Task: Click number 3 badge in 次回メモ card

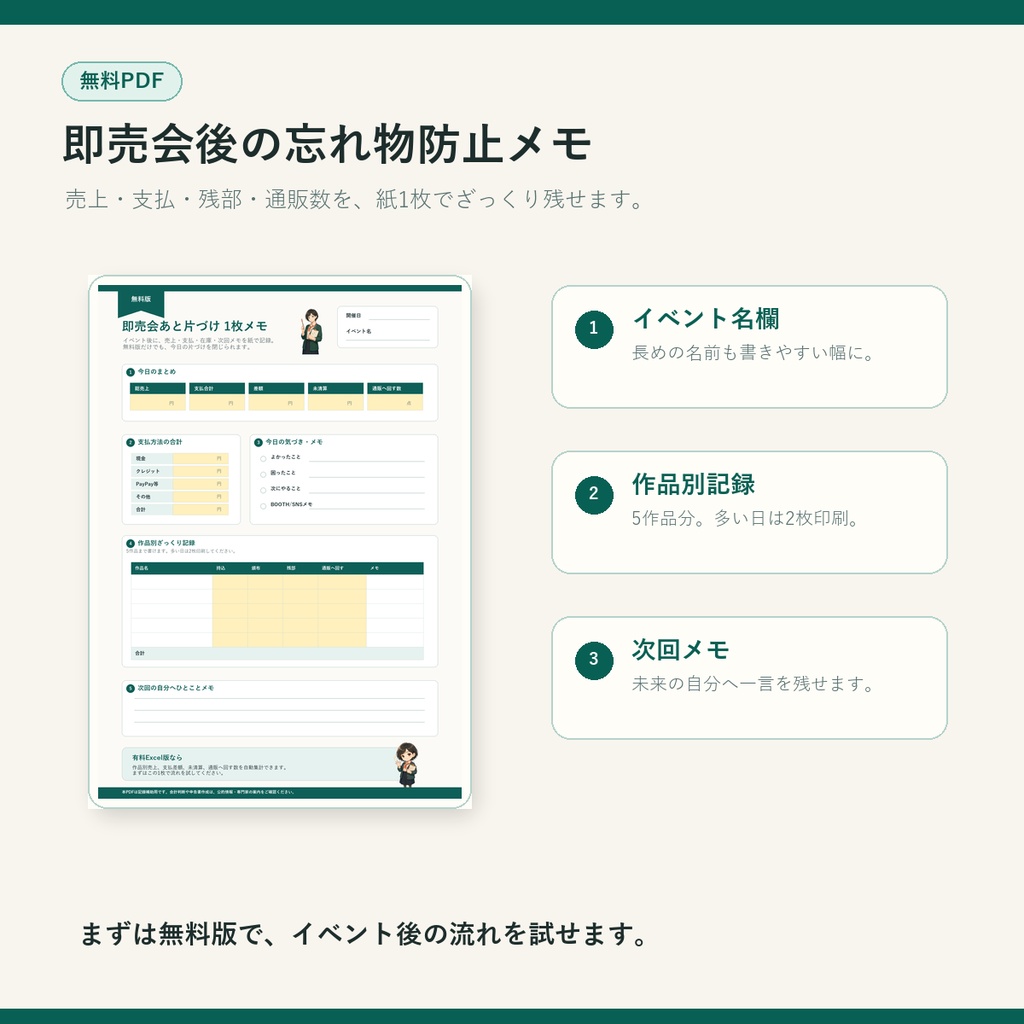Action: pos(594,660)
